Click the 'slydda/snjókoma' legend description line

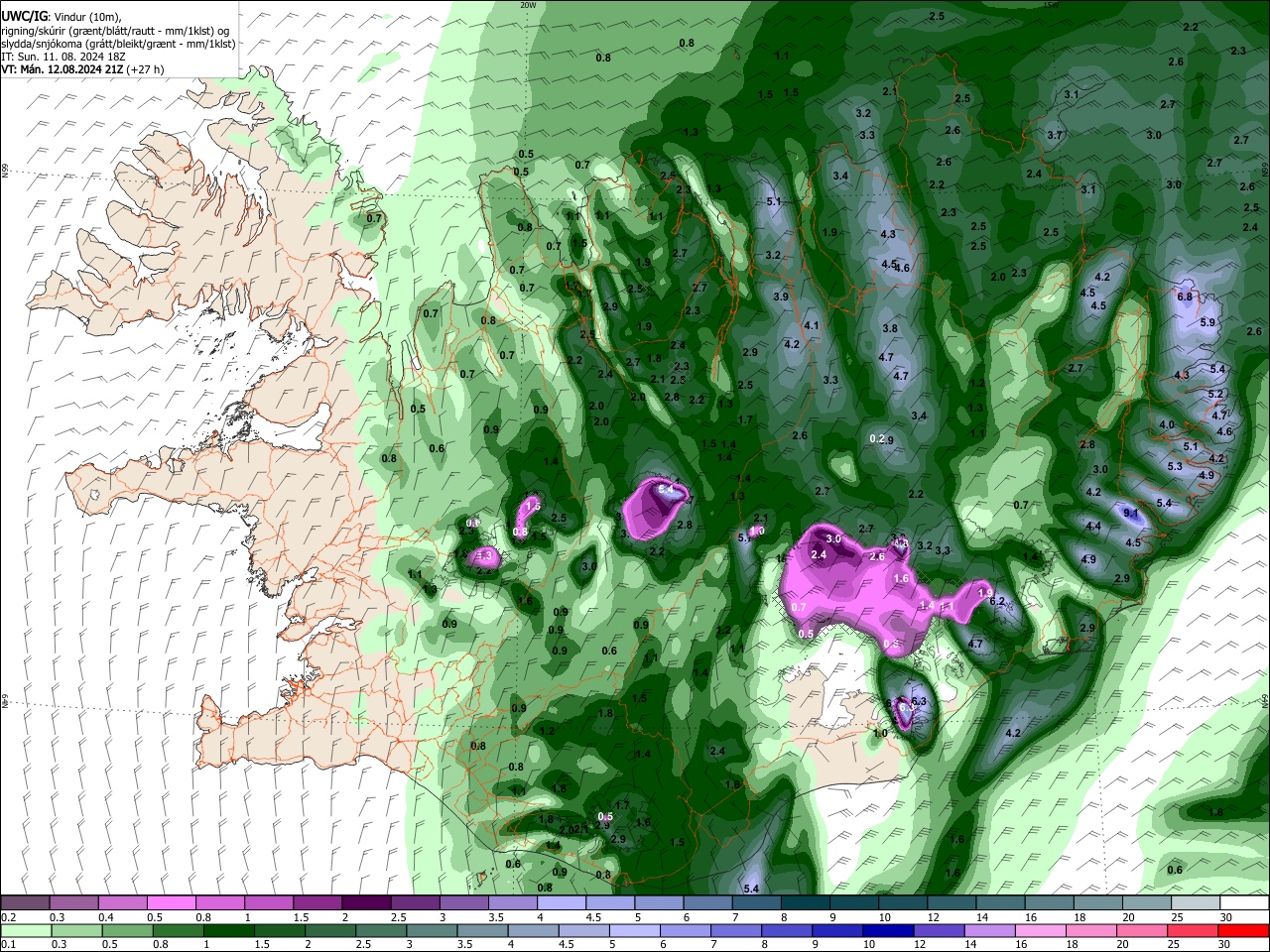118,44
